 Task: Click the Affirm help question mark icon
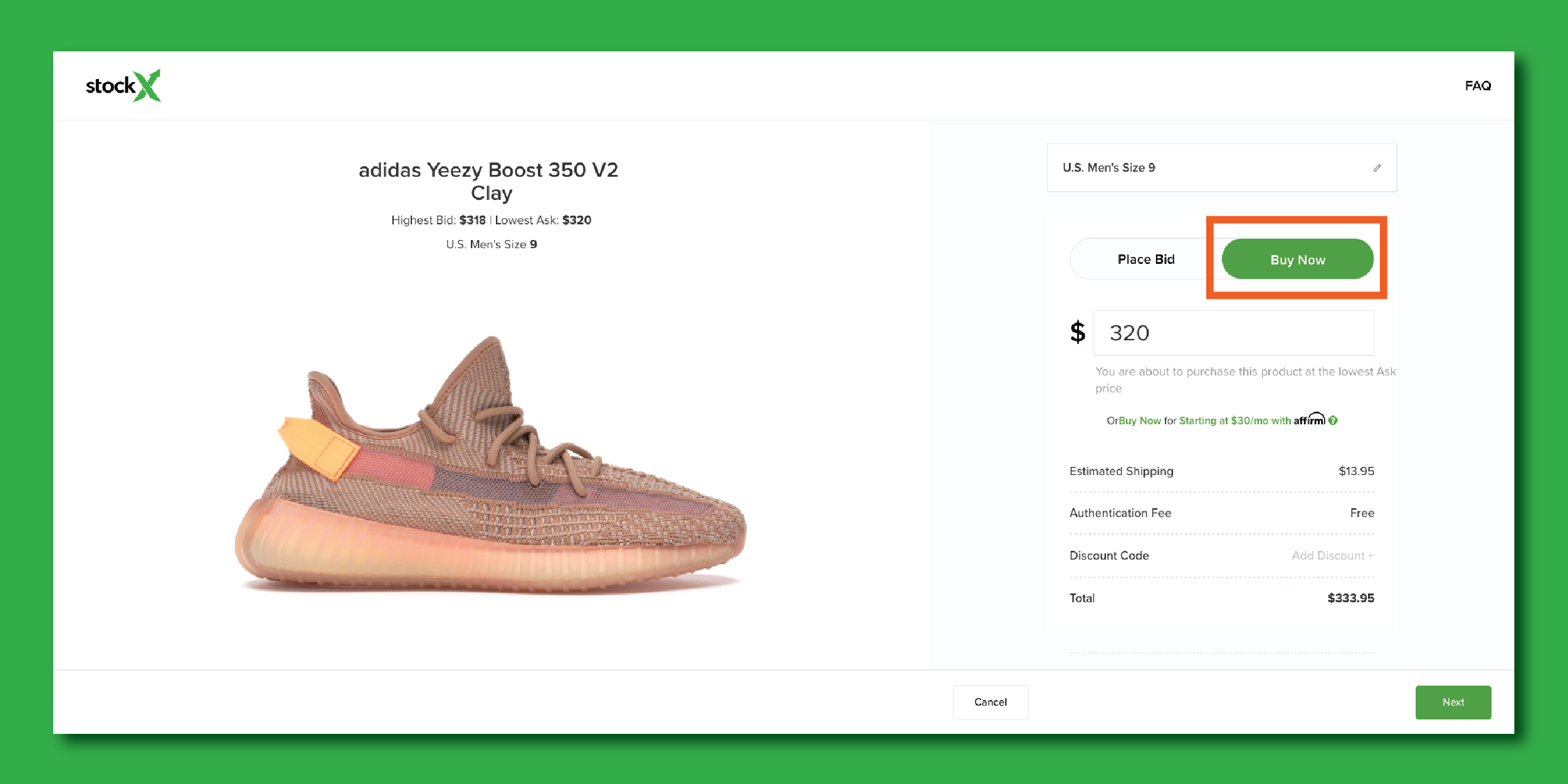click(1333, 421)
